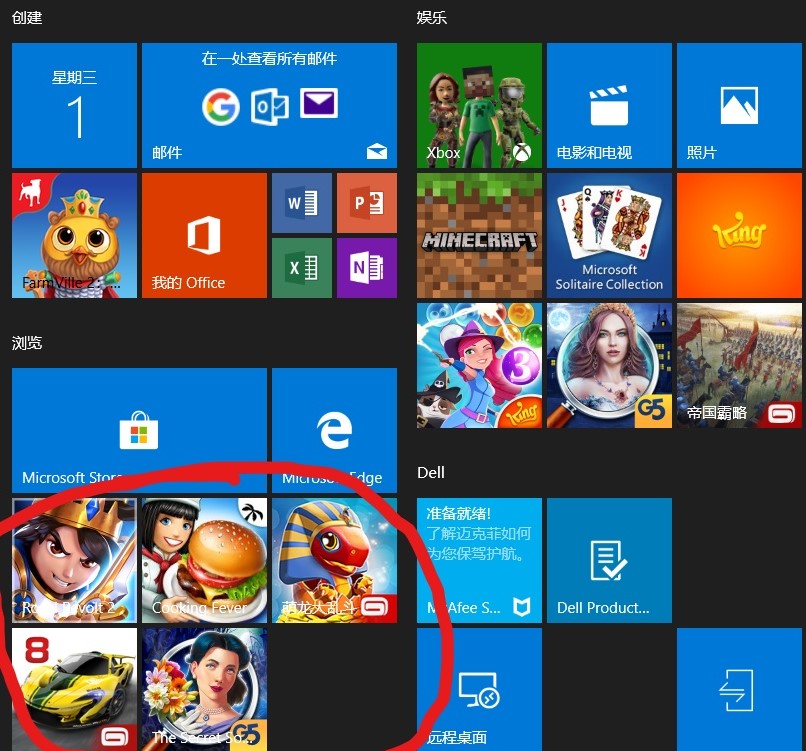Screen dimensions: 806x751
Task: Launch PowerPoint from the small tile
Action: [x=367, y=203]
